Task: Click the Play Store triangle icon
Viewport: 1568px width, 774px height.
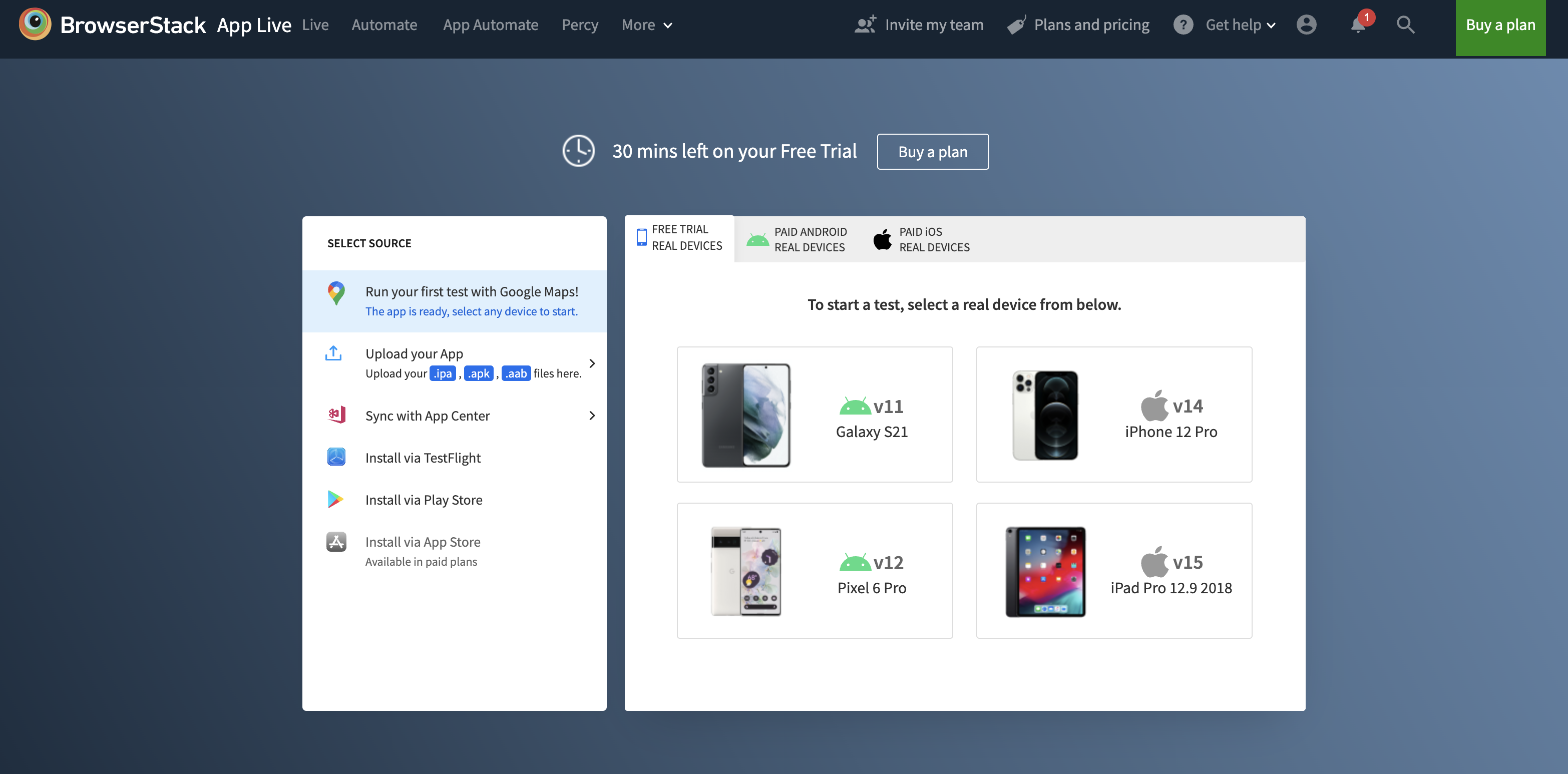Action: [x=335, y=500]
